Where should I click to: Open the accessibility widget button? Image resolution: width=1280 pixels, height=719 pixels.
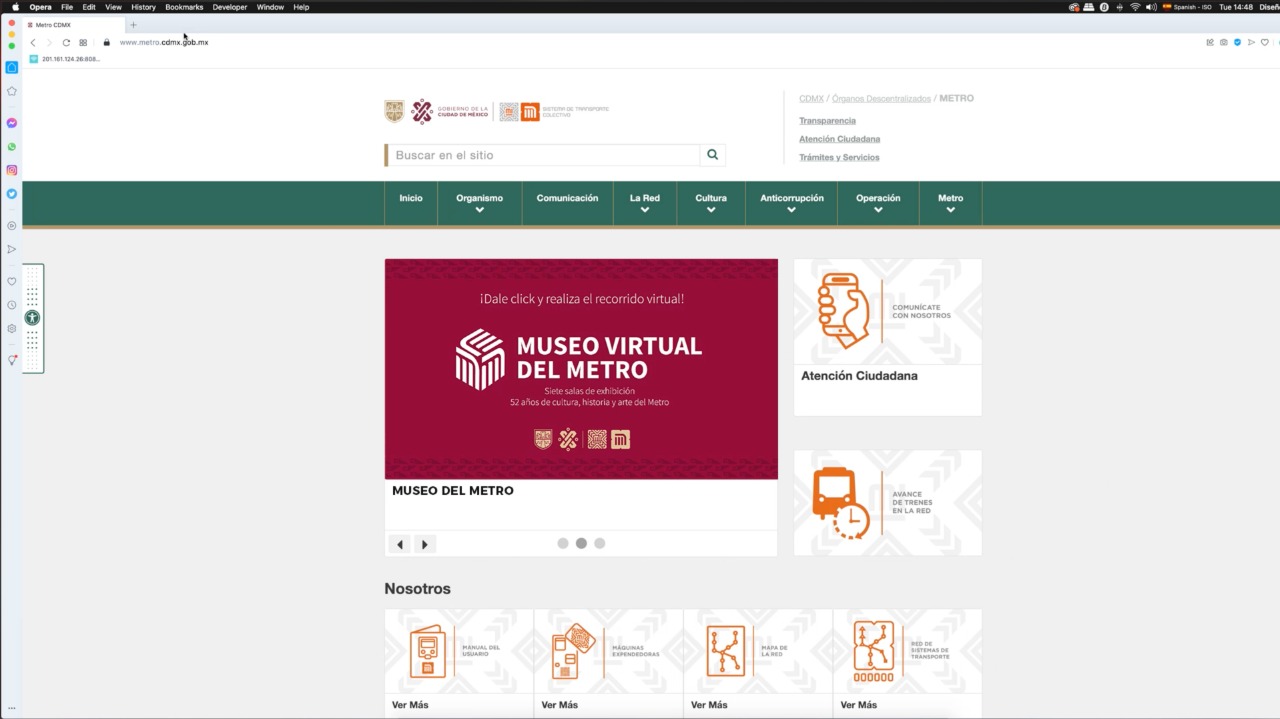click(32, 318)
